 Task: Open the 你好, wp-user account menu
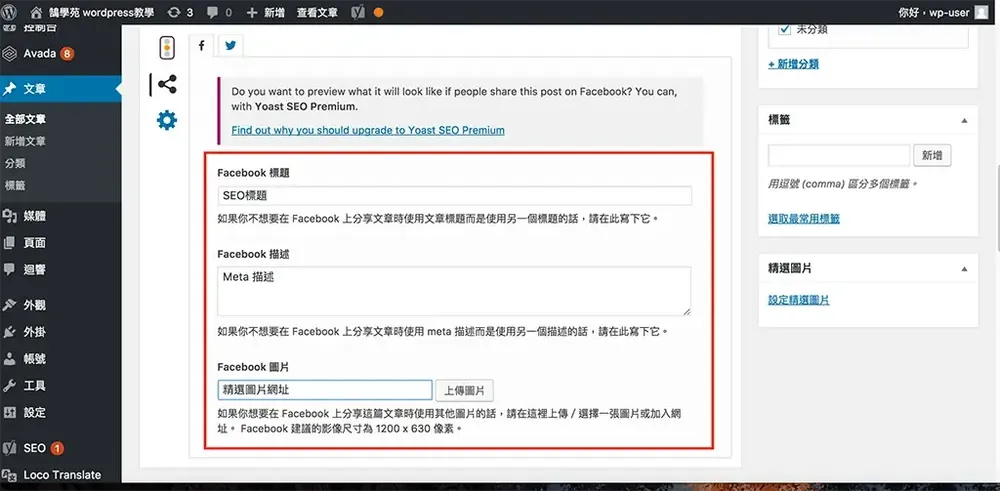(x=943, y=12)
